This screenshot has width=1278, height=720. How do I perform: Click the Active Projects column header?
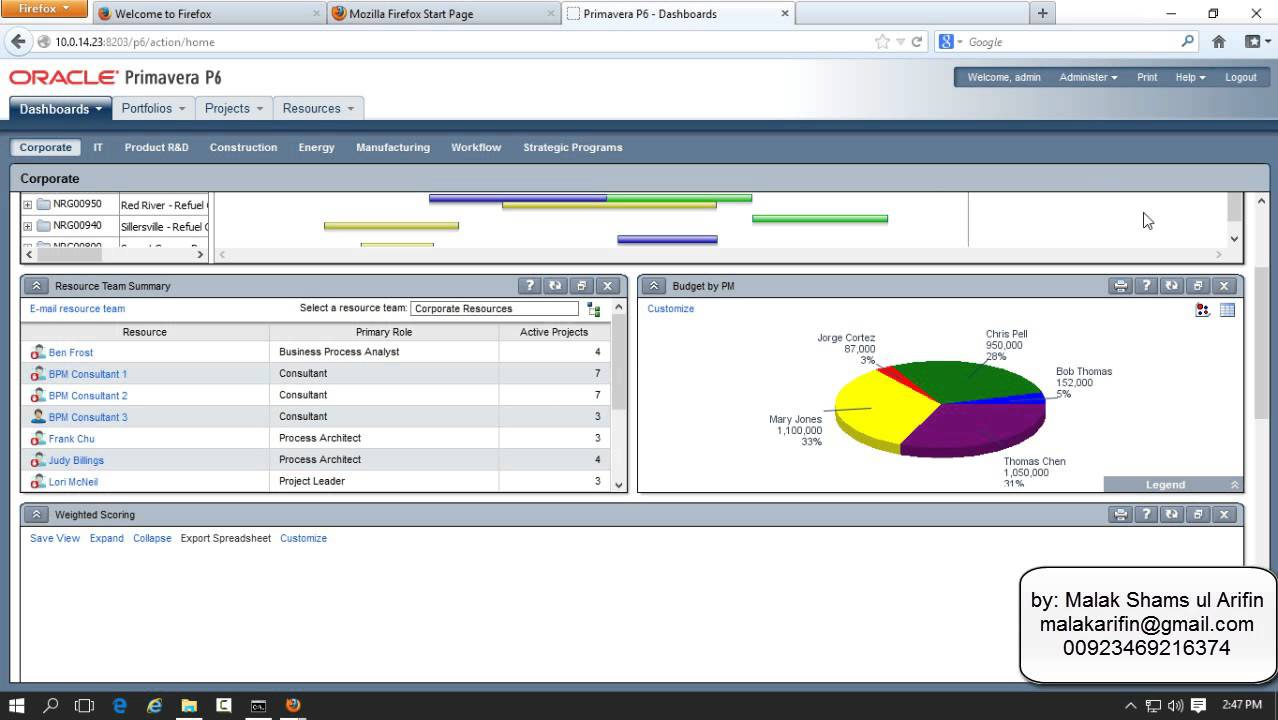pyautogui.click(x=554, y=332)
